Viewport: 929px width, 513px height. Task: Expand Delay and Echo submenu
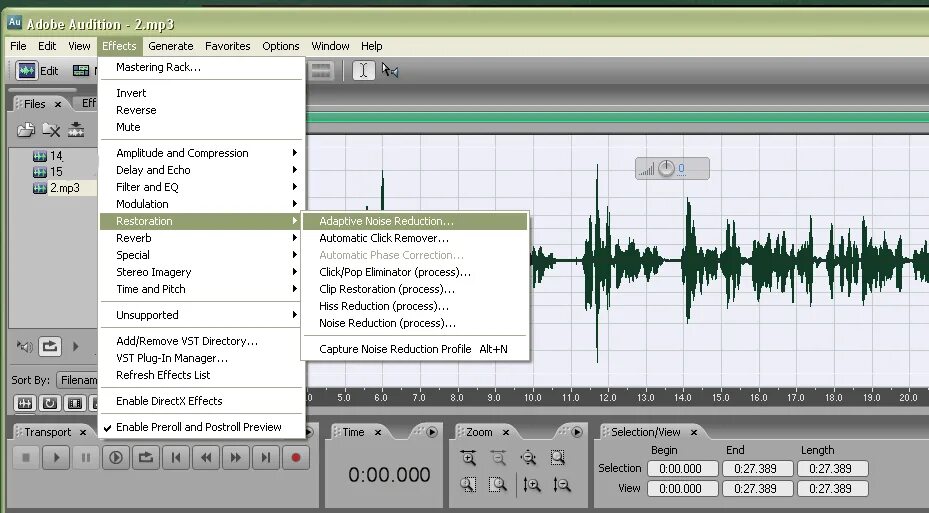201,170
